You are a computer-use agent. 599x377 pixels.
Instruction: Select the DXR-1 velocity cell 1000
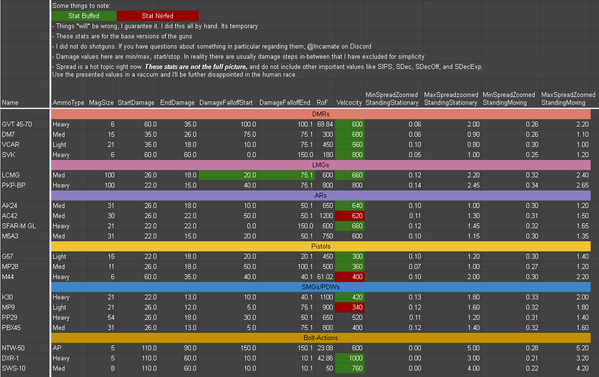coord(350,358)
